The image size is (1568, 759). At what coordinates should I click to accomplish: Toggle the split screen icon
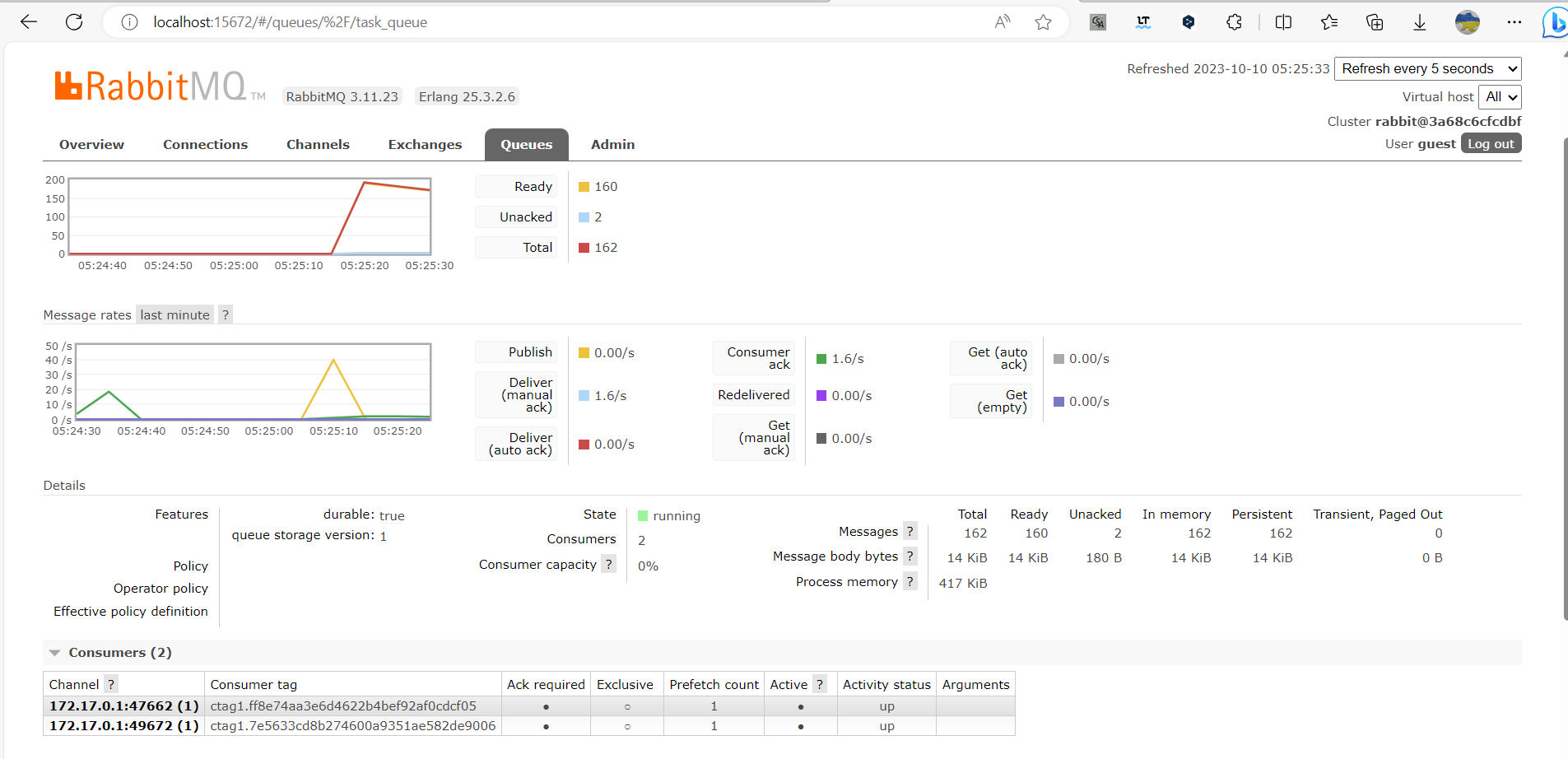[1283, 22]
